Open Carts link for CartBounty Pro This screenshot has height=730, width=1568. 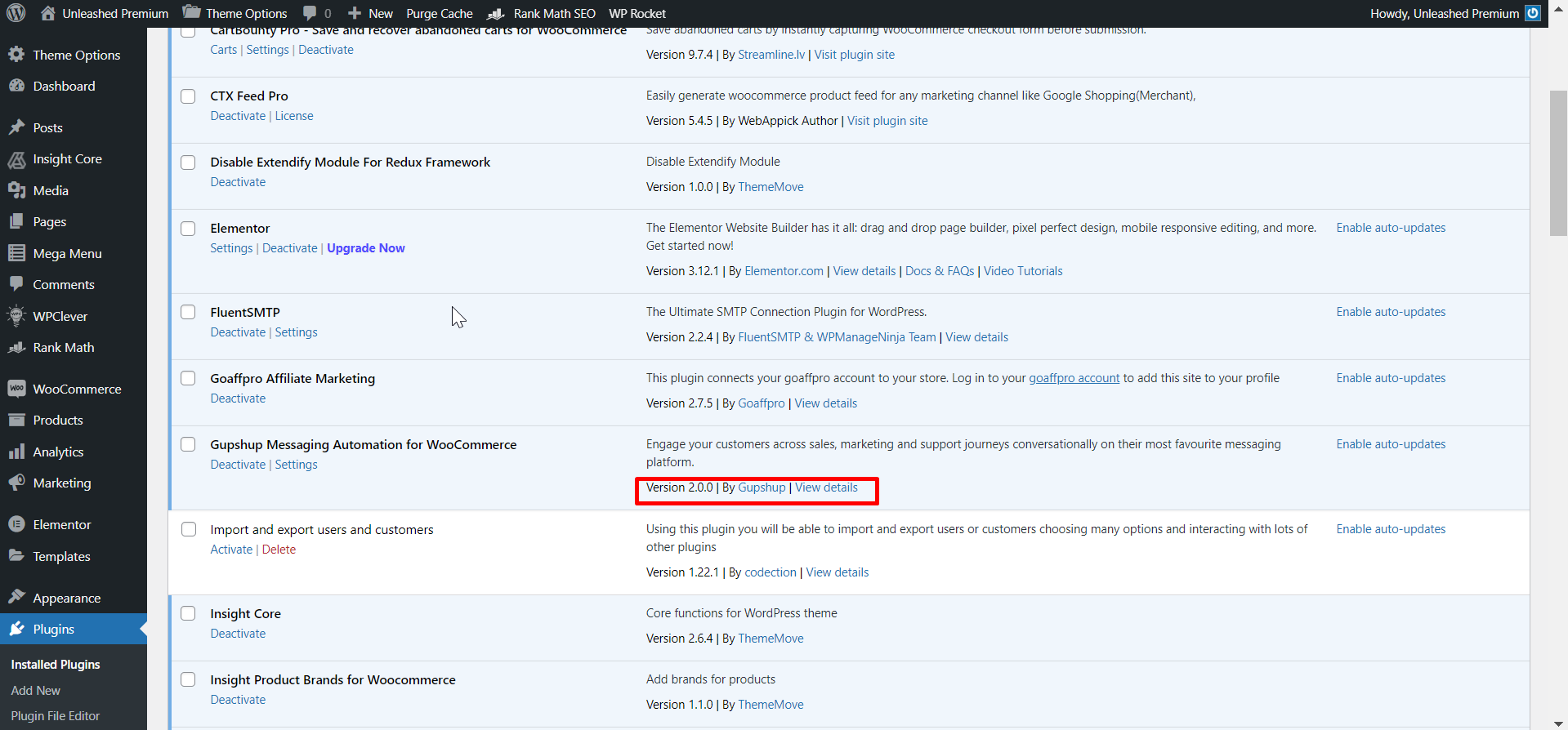(223, 50)
